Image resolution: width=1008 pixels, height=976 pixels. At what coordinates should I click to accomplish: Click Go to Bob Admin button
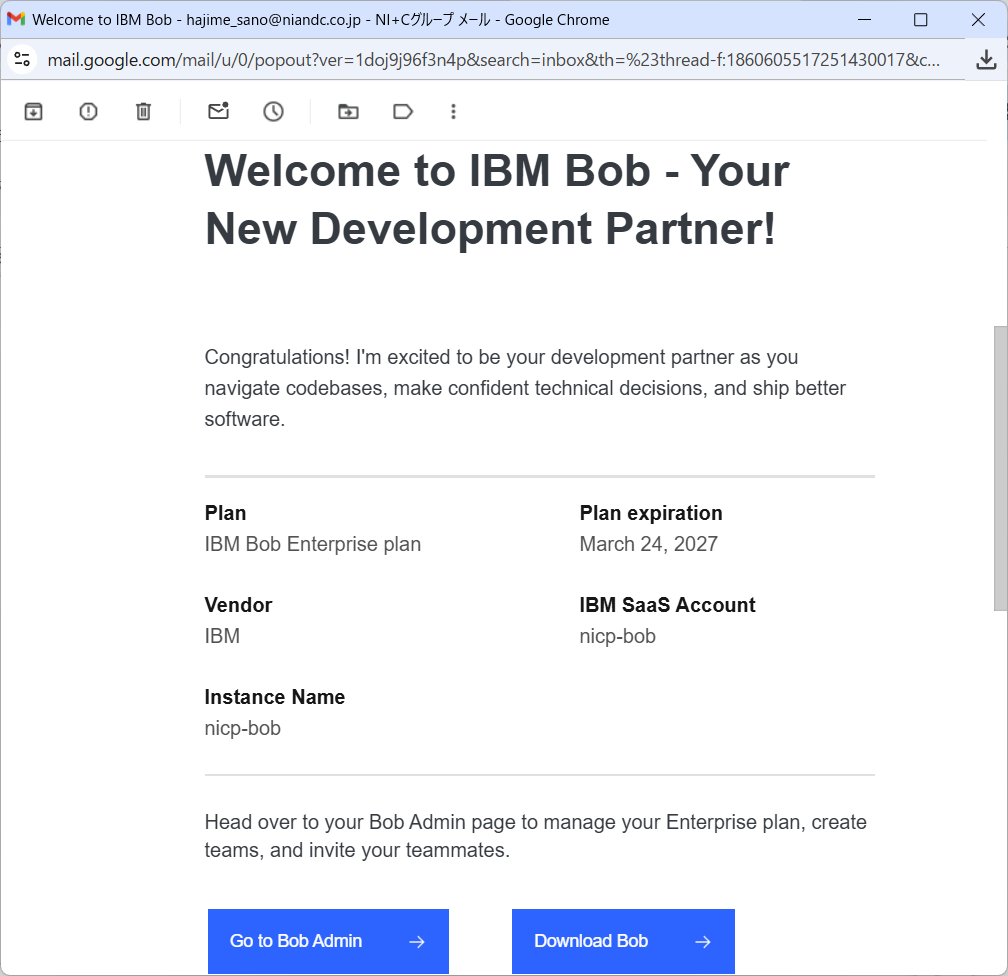pos(328,941)
